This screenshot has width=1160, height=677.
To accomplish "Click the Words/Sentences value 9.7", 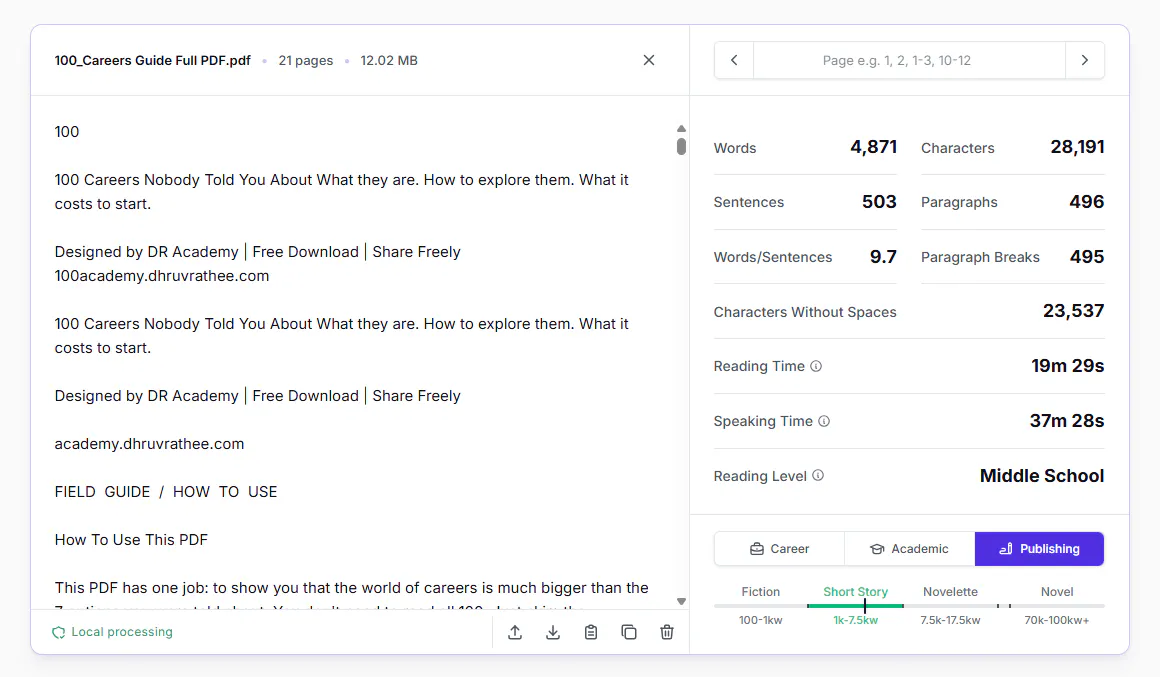I will [x=883, y=257].
